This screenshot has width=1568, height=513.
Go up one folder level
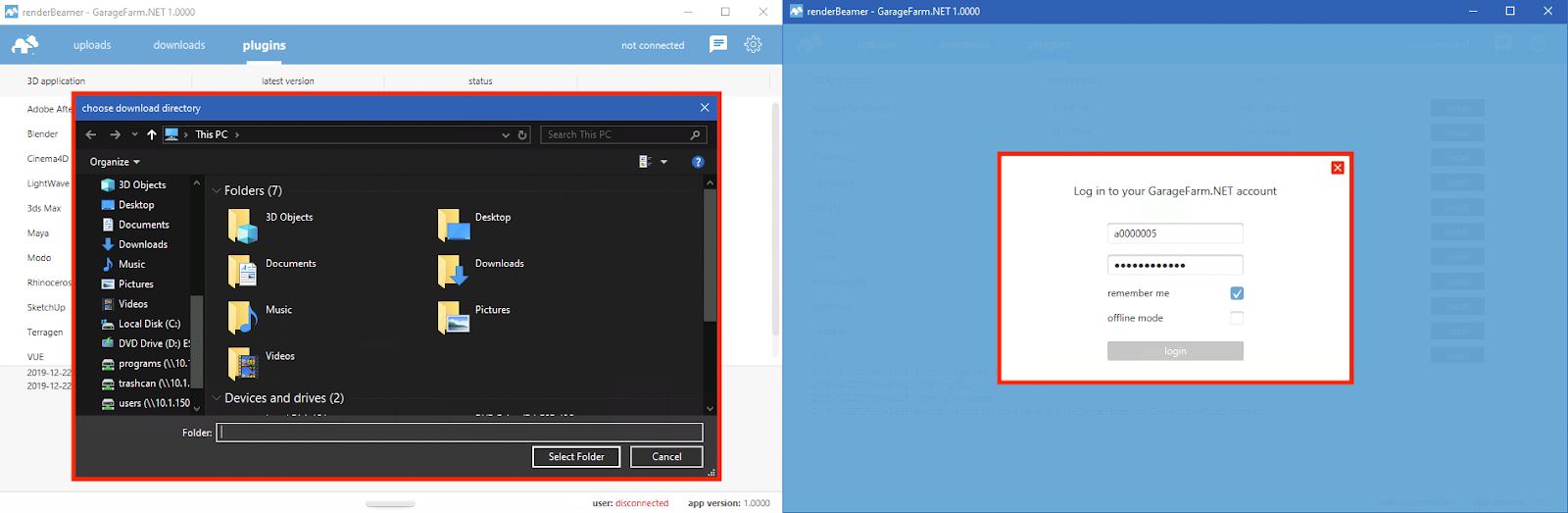click(151, 134)
